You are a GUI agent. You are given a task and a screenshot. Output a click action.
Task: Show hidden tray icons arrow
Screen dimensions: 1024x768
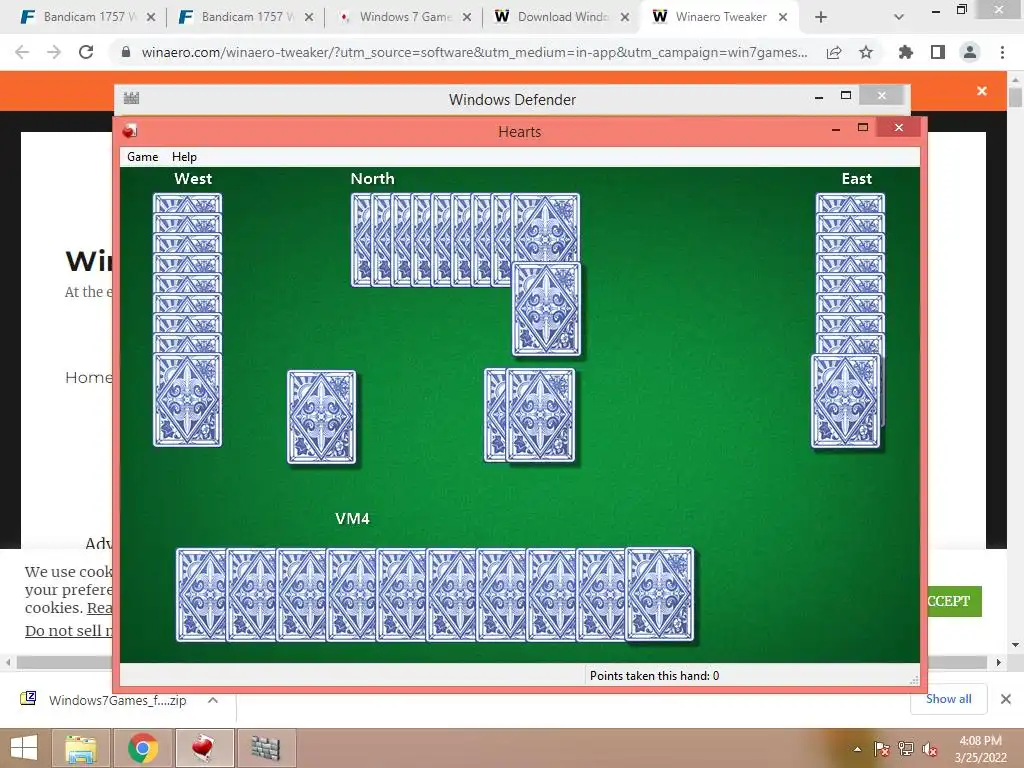(857, 749)
